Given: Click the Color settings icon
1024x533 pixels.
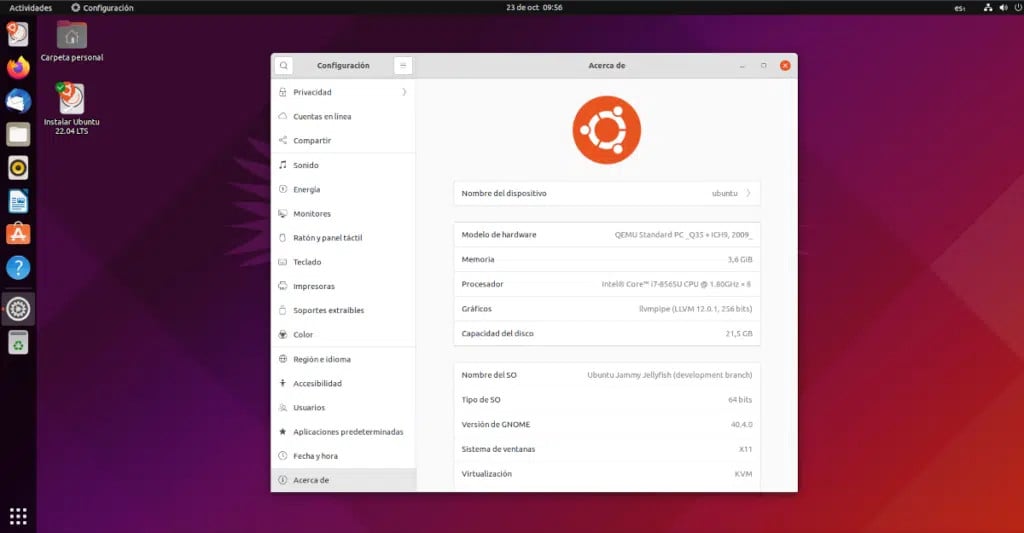Looking at the screenshot, I should pyautogui.click(x=283, y=334).
